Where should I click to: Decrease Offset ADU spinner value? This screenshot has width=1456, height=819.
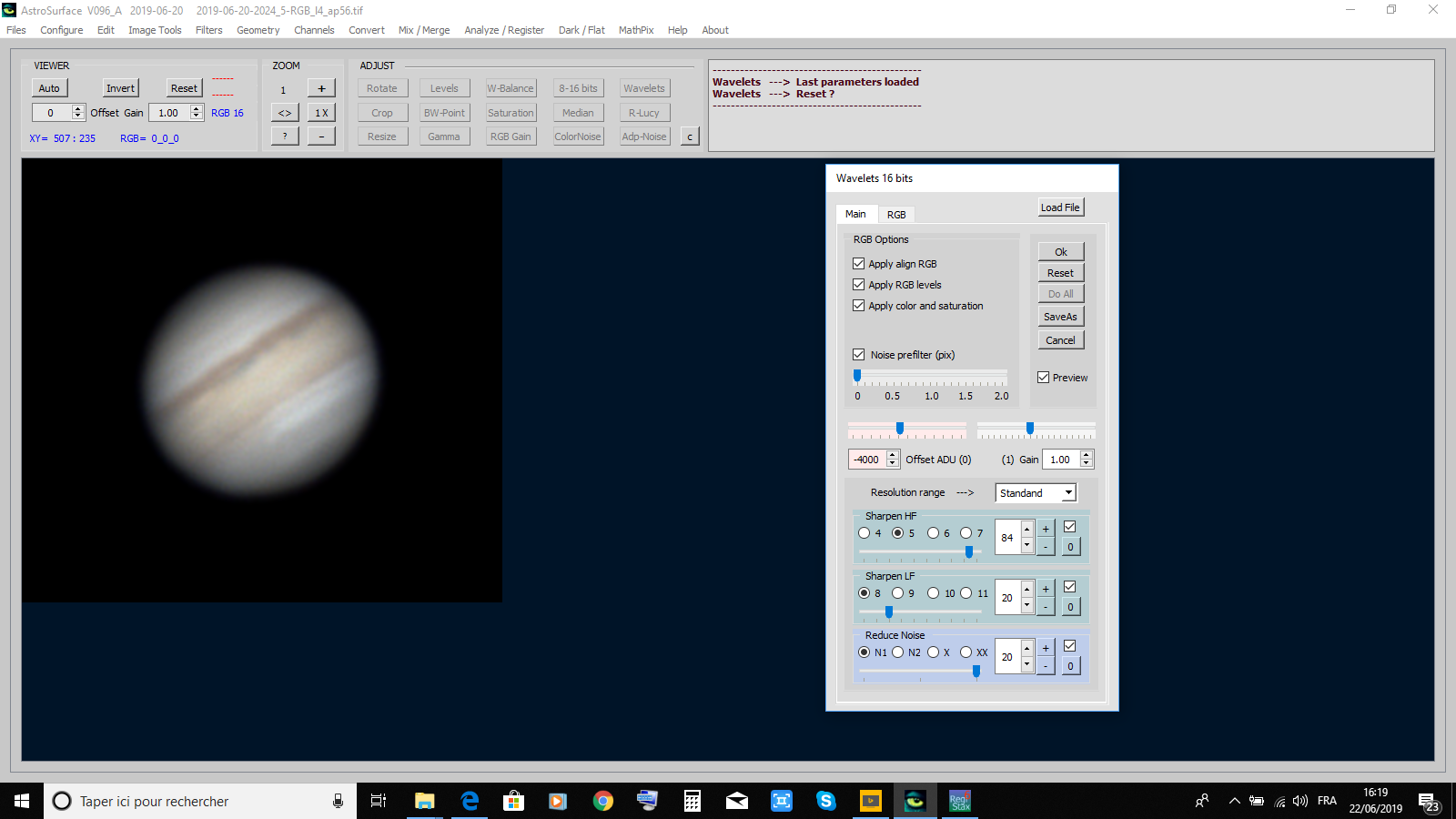coord(893,464)
